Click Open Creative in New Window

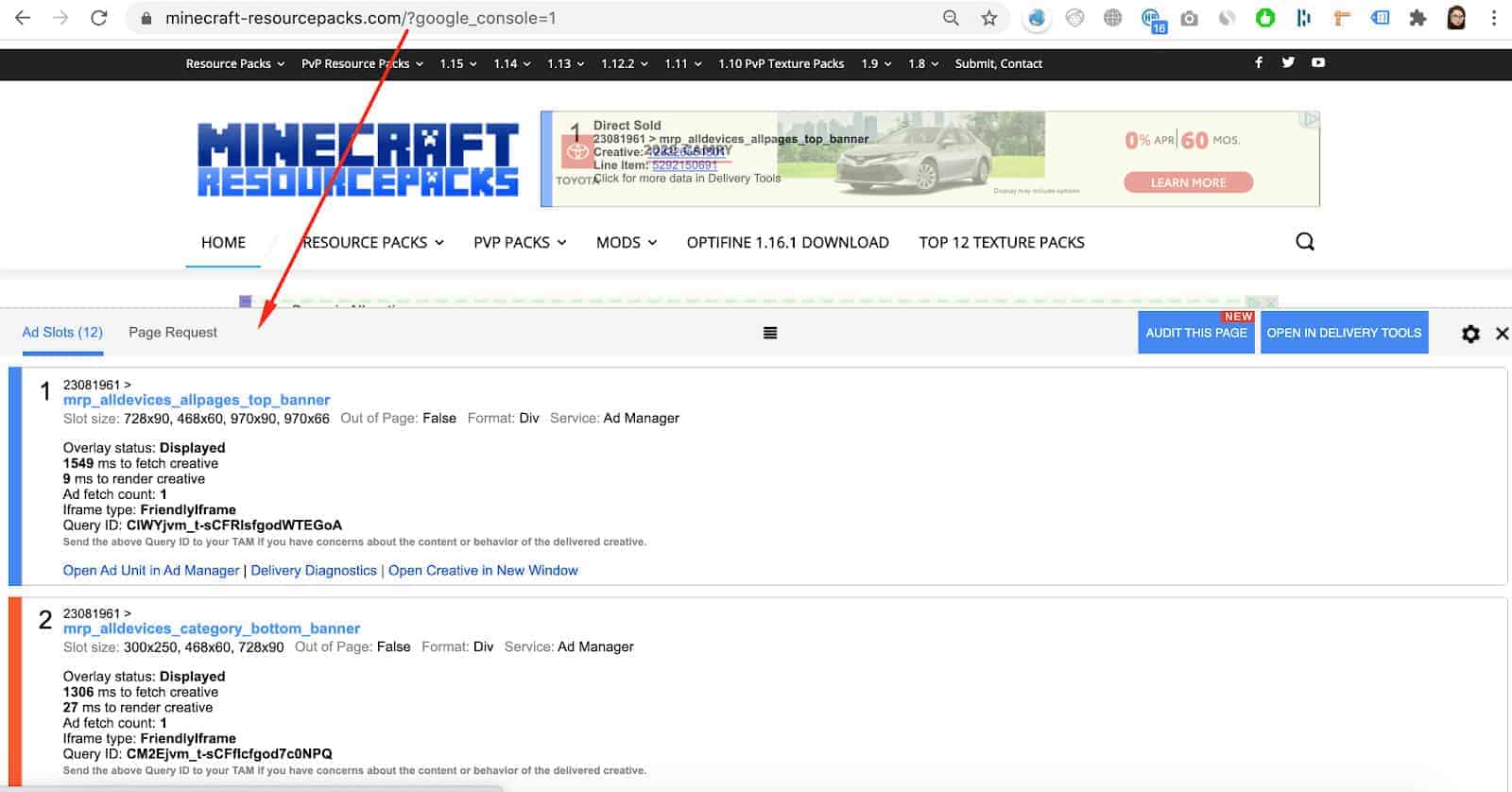[x=483, y=571]
